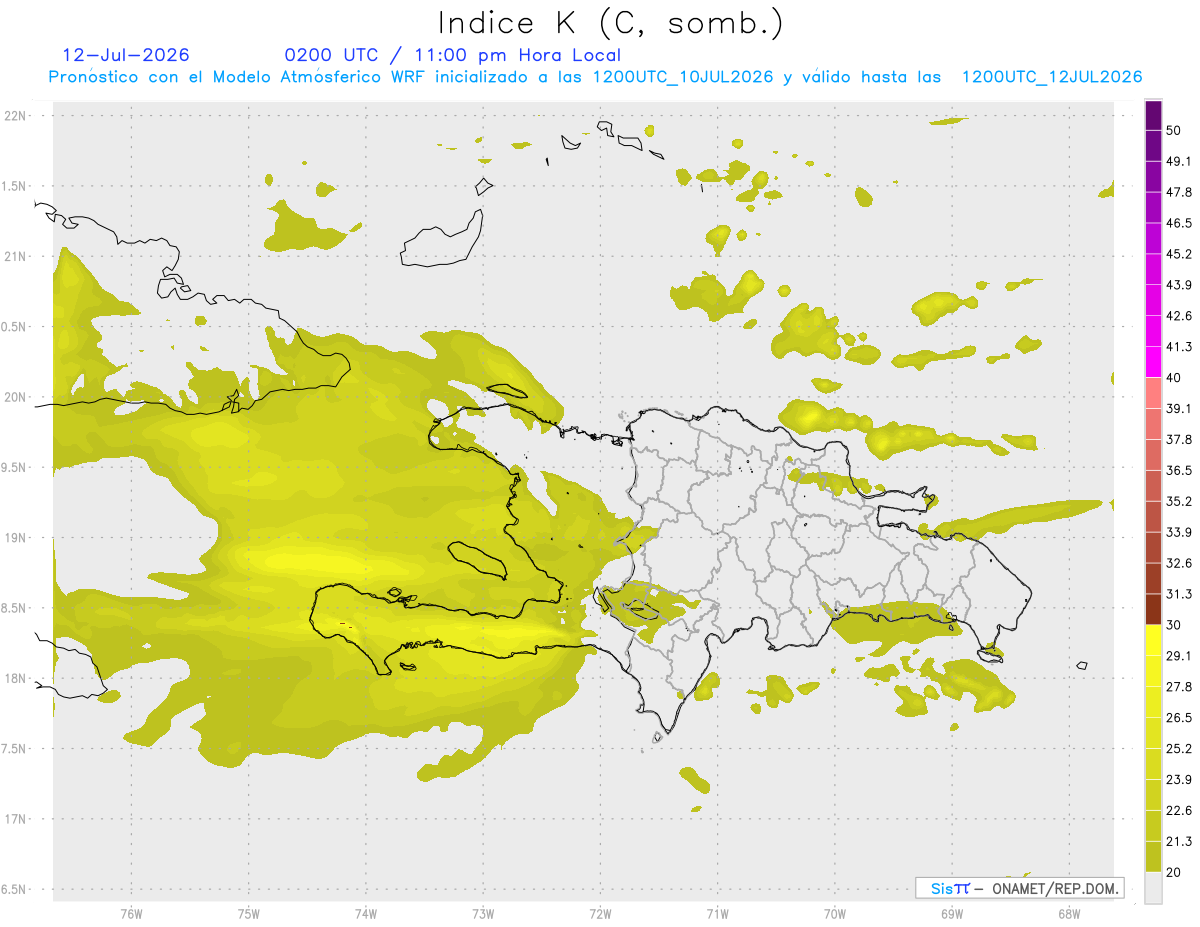The image size is (1200, 927).
Task: Click the gray below-20 swatch at legend bottom
Action: click(1153, 888)
